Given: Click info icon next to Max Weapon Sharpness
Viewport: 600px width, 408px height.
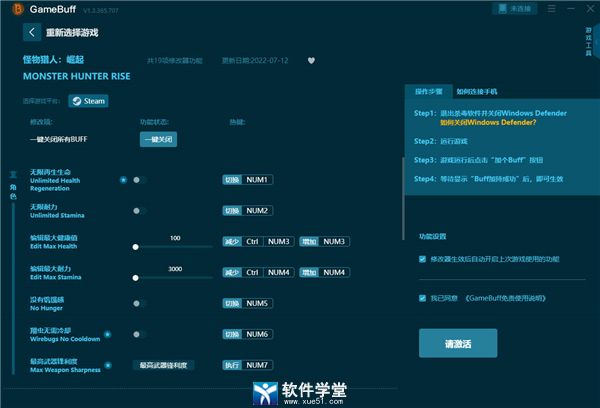Looking at the screenshot, I should coord(108,365).
